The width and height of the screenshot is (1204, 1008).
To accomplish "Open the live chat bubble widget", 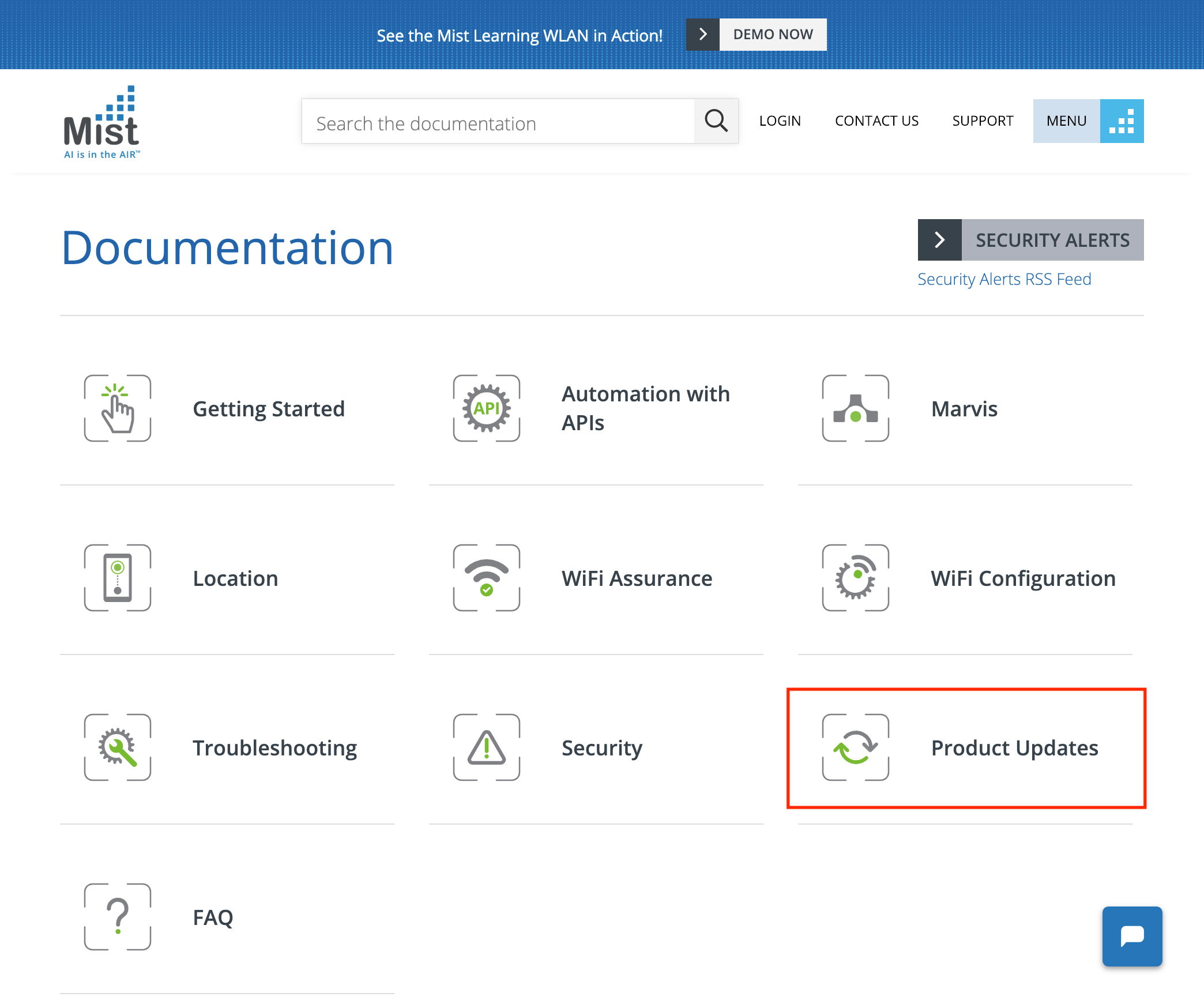I will 1132,936.
